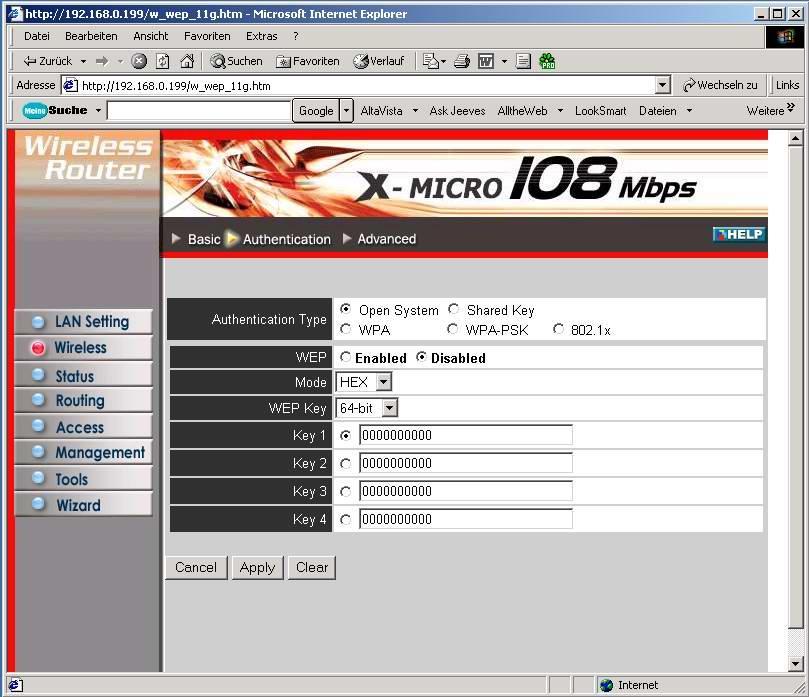809x697 pixels.
Task: Click the Discuss notepad icon
Action: pyautogui.click(x=523, y=61)
